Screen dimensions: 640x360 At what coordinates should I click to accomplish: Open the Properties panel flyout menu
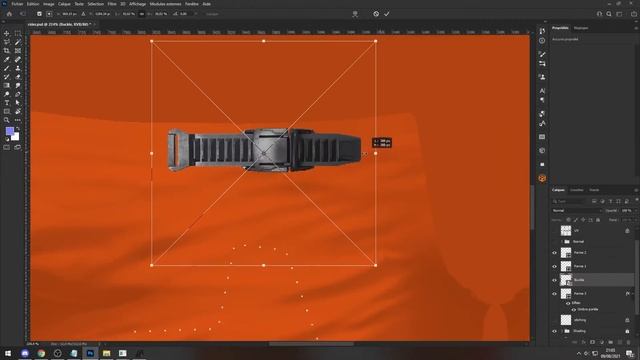click(636, 28)
